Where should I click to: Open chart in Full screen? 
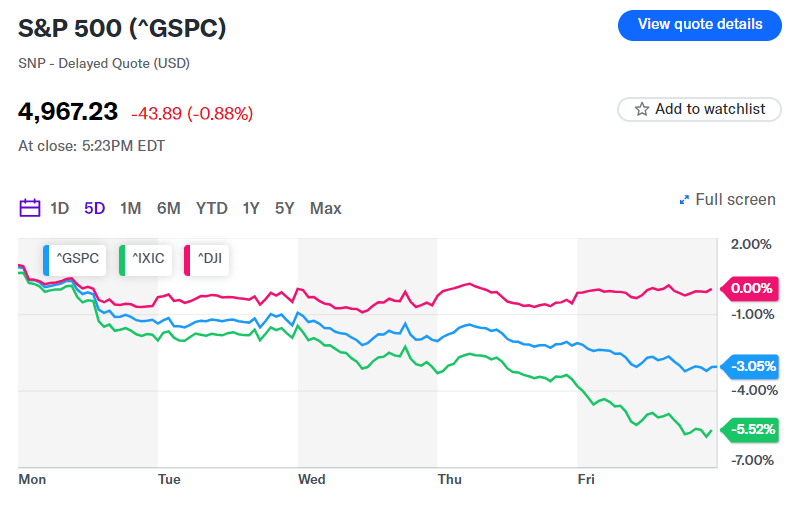point(727,200)
